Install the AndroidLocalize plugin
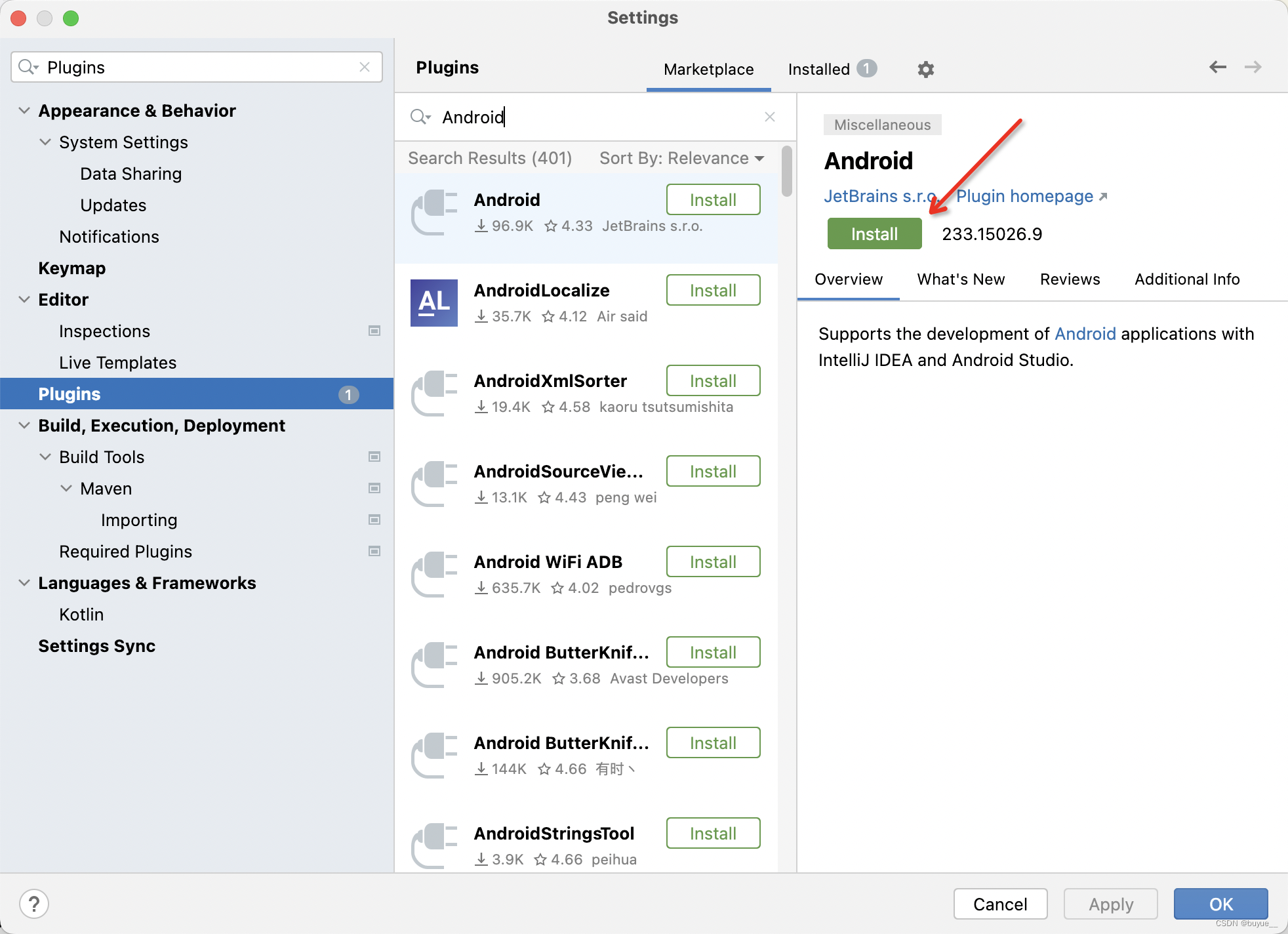Image resolution: width=1288 pixels, height=934 pixels. 713,291
